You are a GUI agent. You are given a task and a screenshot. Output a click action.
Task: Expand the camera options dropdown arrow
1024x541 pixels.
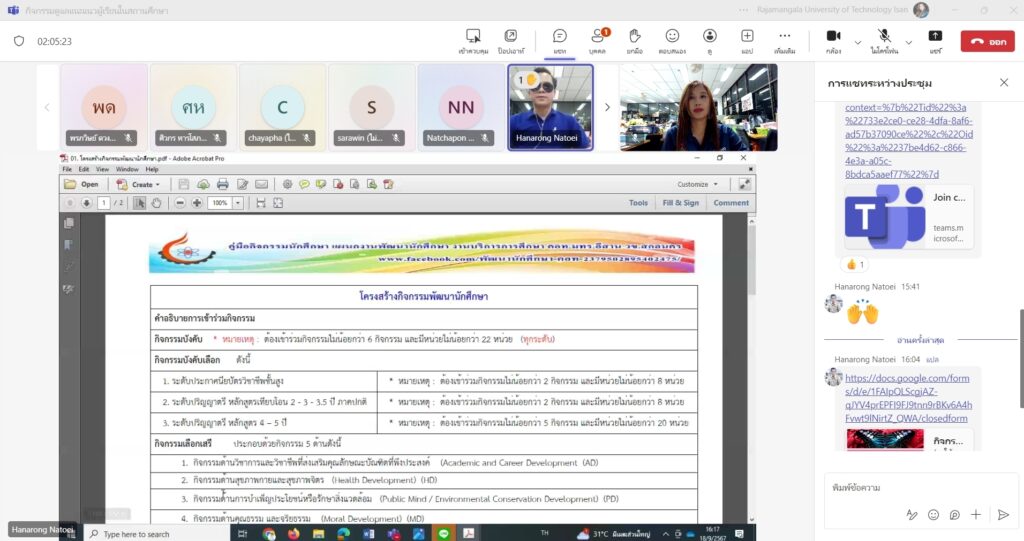point(856,41)
